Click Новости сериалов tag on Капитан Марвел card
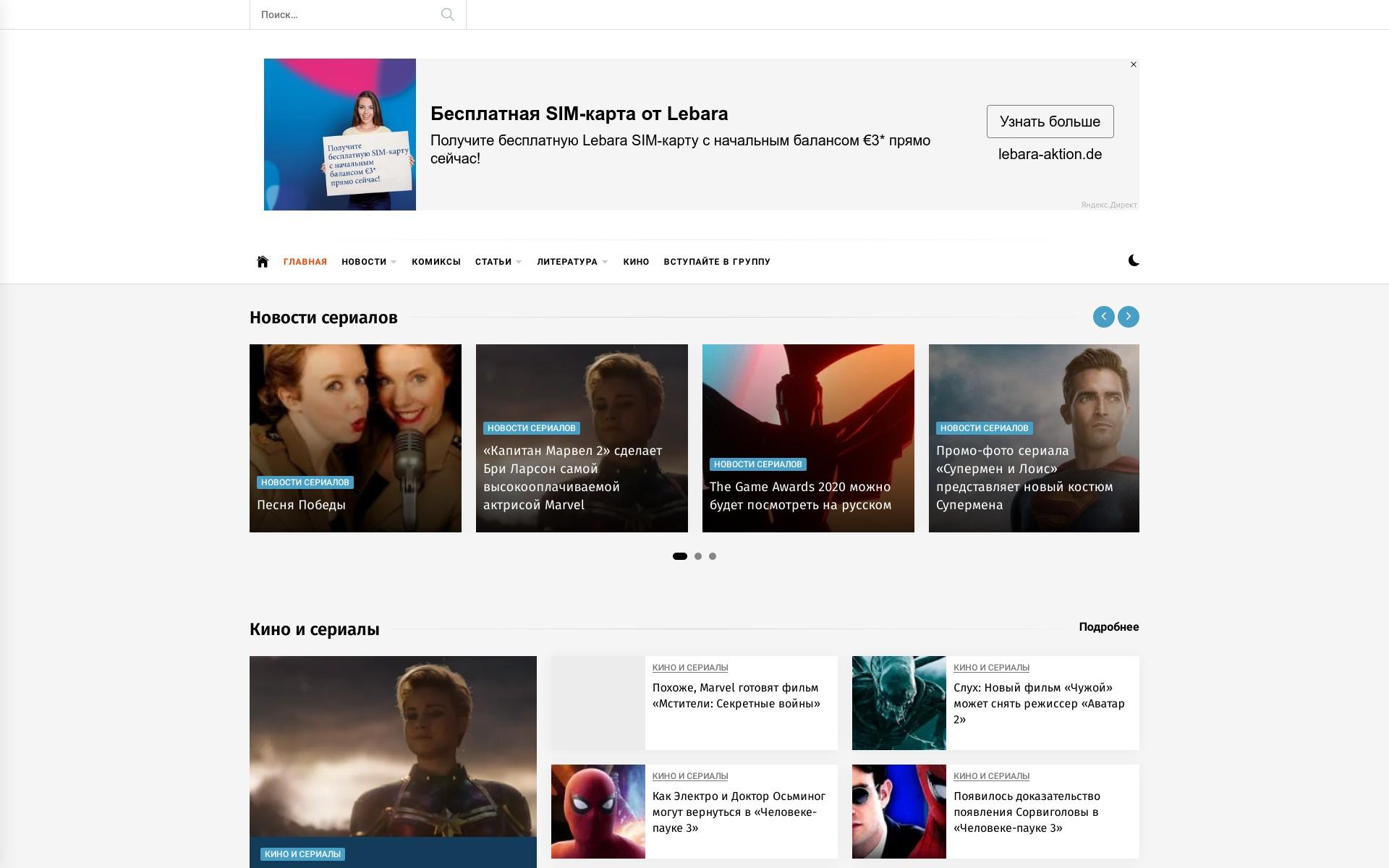Image resolution: width=1389 pixels, height=868 pixels. click(532, 428)
